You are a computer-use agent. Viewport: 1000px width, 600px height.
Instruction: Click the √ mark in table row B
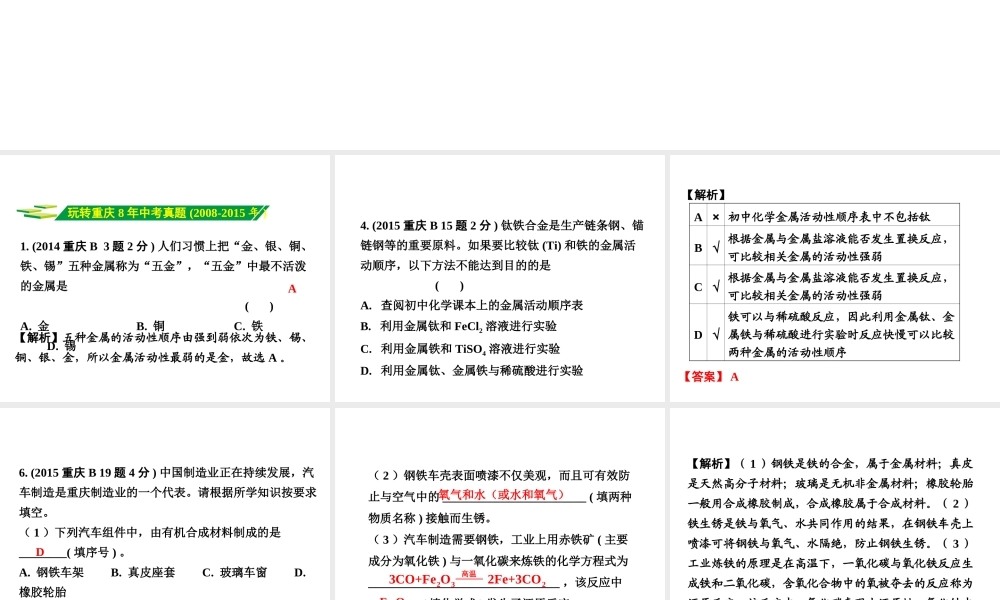click(716, 247)
